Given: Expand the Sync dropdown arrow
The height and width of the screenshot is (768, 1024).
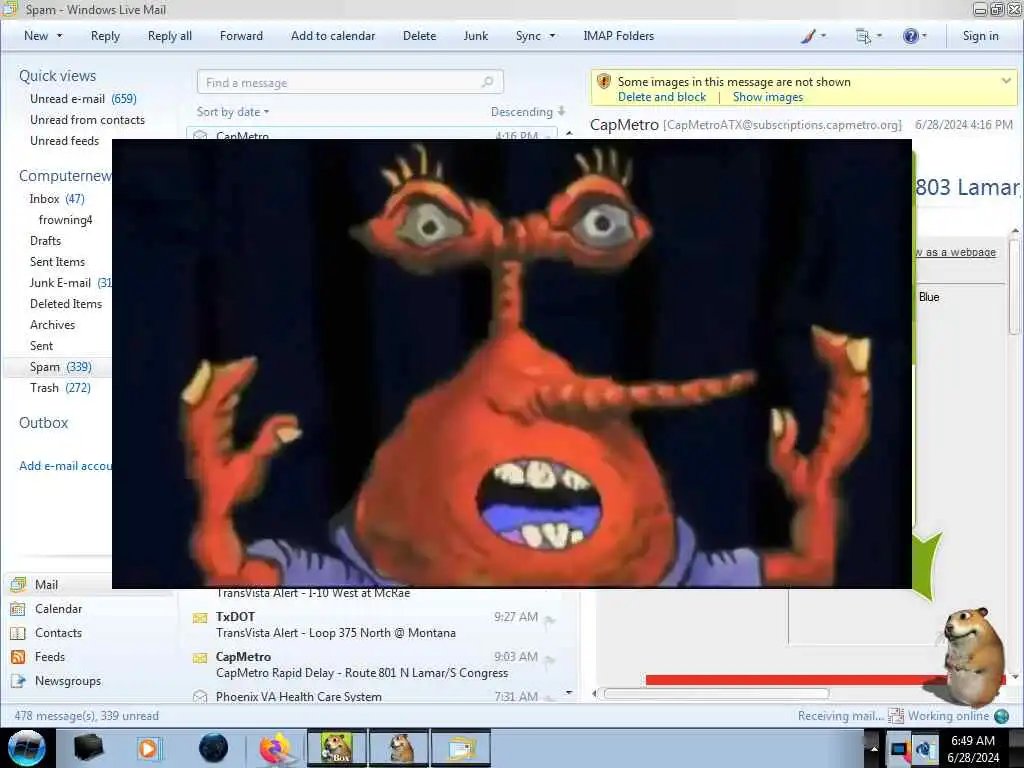Looking at the screenshot, I should pos(552,36).
